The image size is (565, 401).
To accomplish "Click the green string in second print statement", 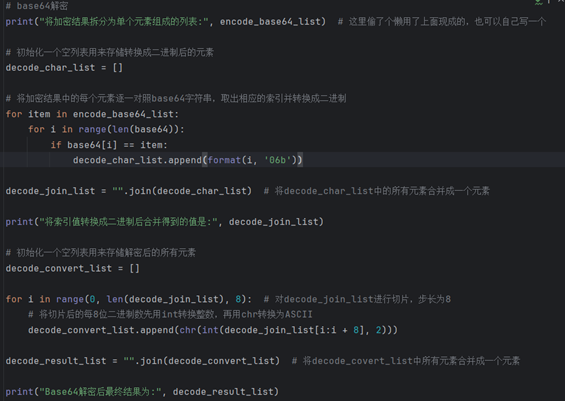I will pyautogui.click(x=129, y=222).
